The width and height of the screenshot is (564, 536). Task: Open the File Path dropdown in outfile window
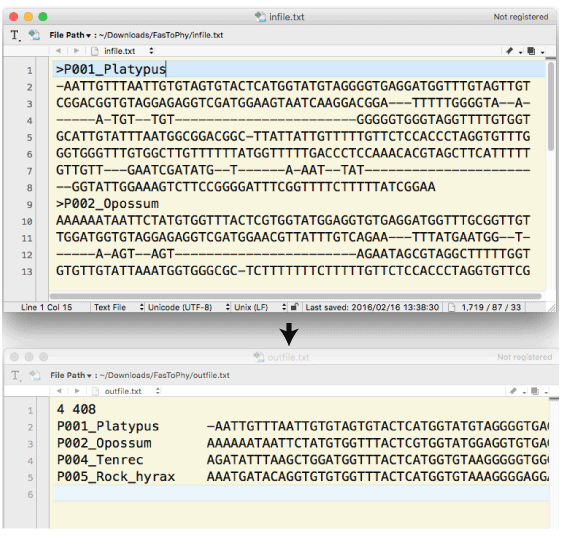click(71, 375)
